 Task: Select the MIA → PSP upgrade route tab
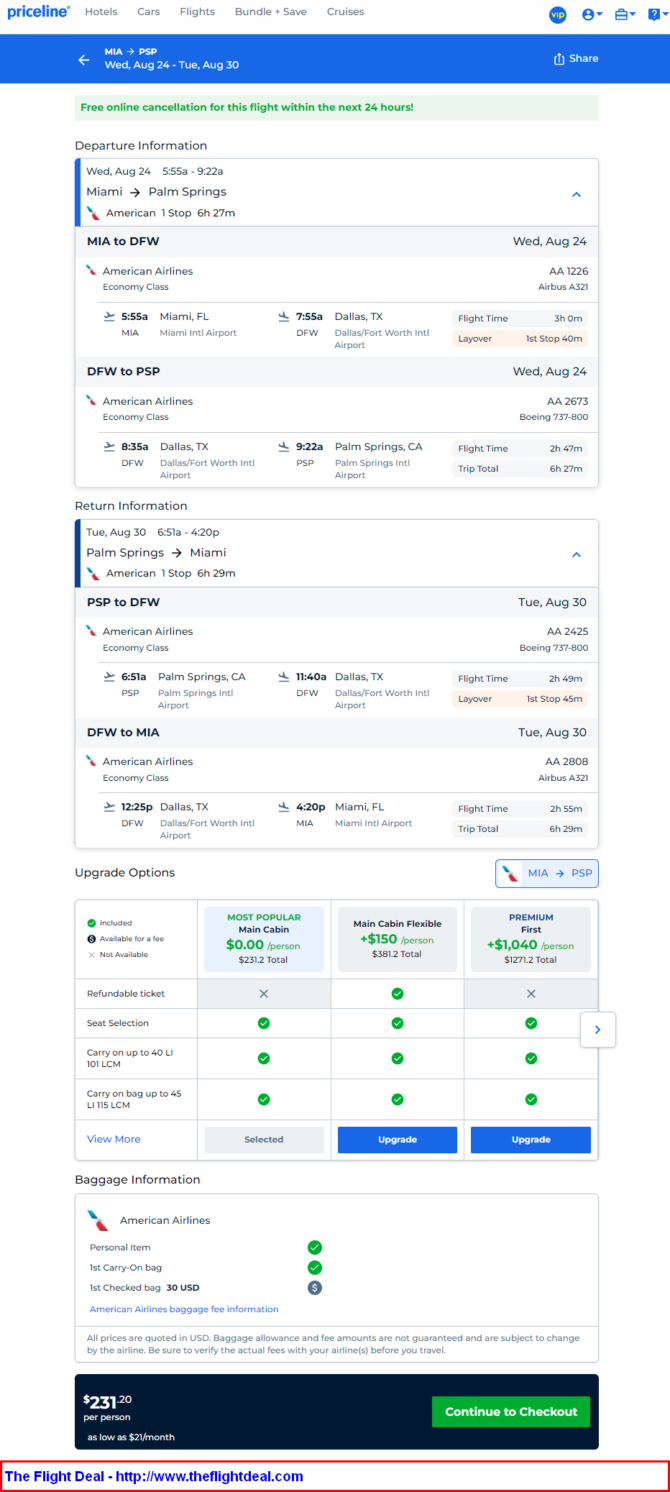(547, 873)
